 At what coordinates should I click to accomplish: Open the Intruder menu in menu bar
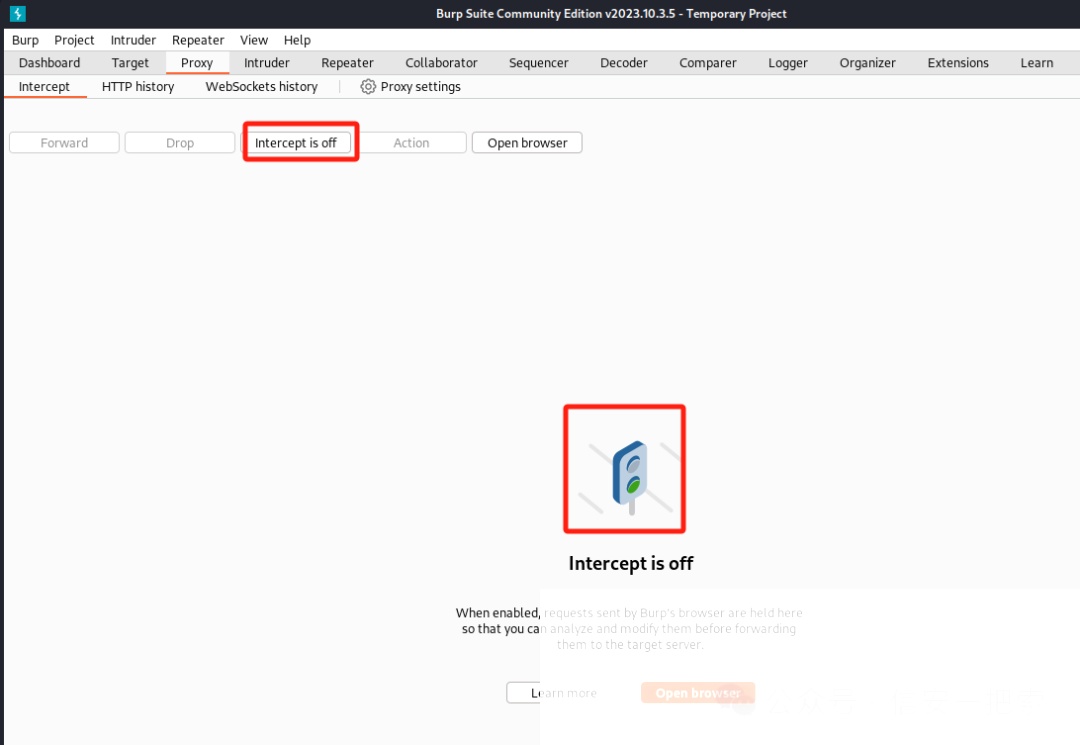coord(133,40)
